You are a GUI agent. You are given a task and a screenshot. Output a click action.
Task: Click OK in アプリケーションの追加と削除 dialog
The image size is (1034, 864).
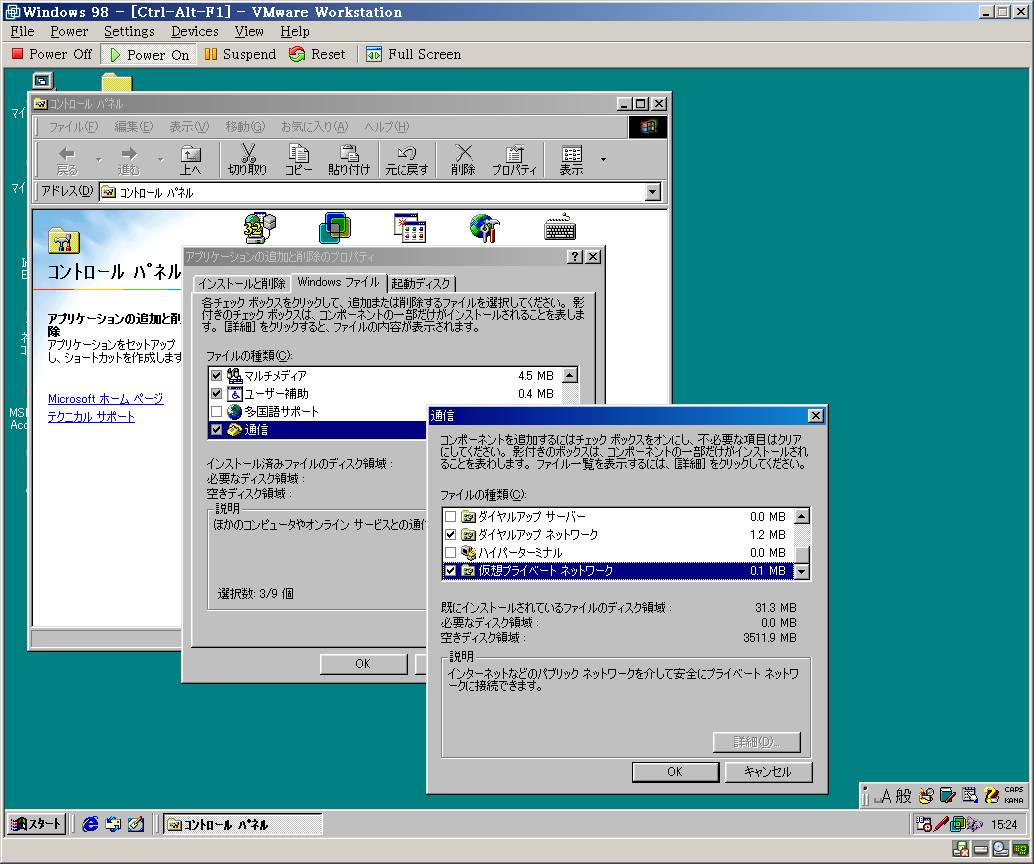click(x=363, y=663)
